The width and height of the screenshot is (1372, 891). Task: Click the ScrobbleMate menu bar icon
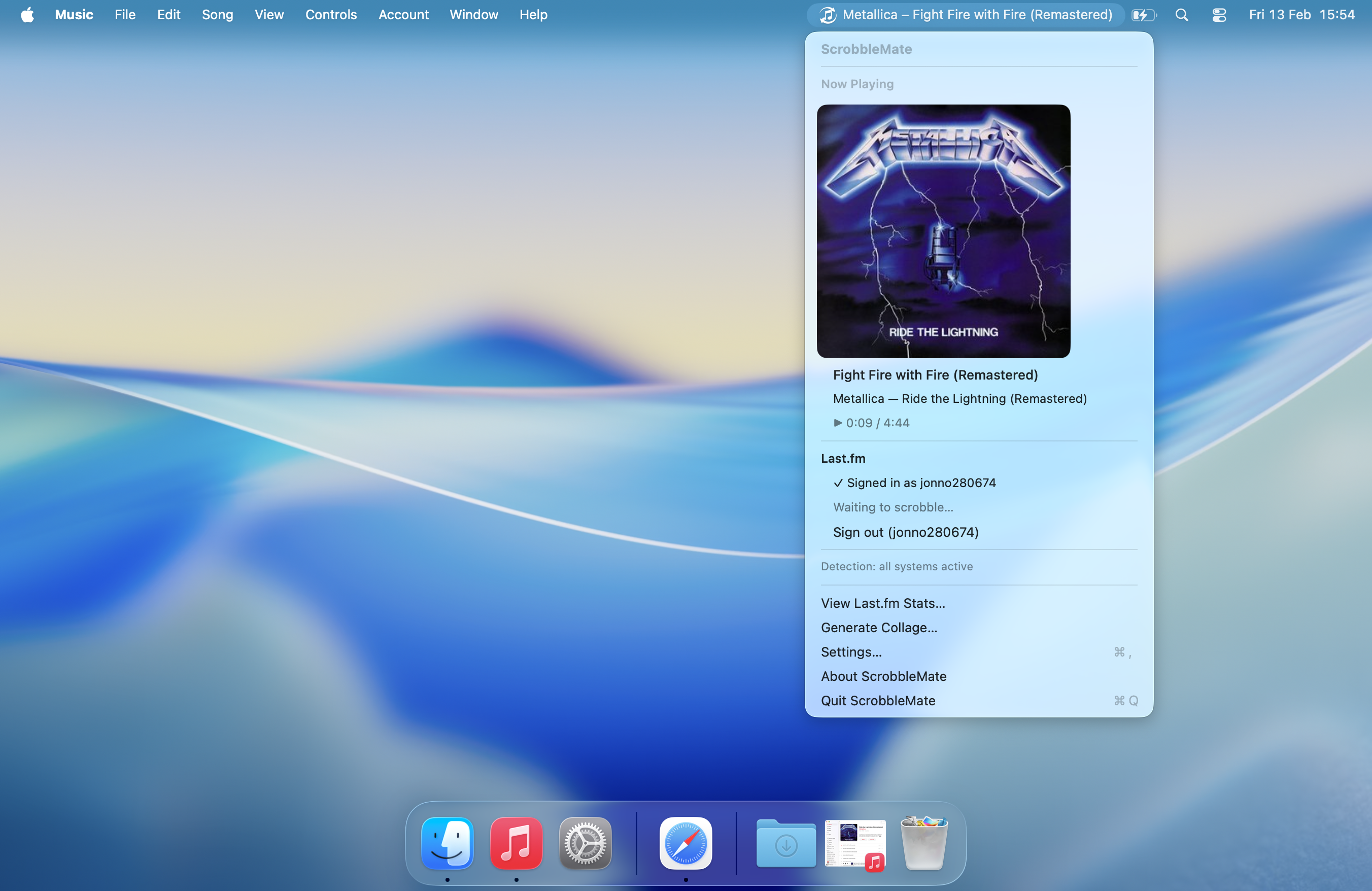828,15
